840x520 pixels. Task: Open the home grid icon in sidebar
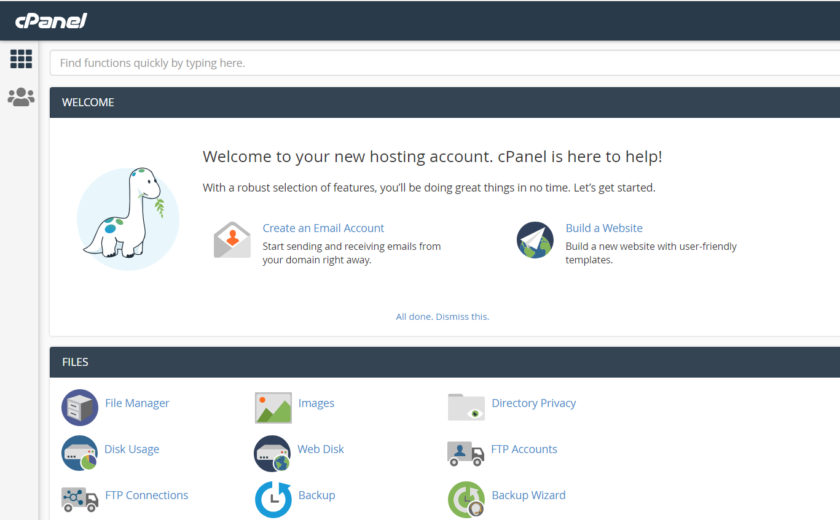(21, 59)
